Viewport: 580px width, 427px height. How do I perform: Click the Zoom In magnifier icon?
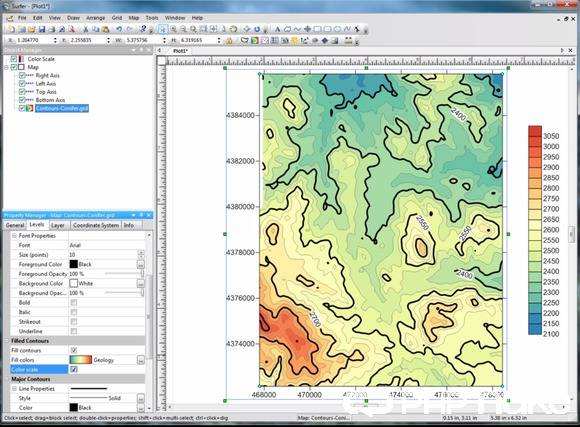(173, 29)
